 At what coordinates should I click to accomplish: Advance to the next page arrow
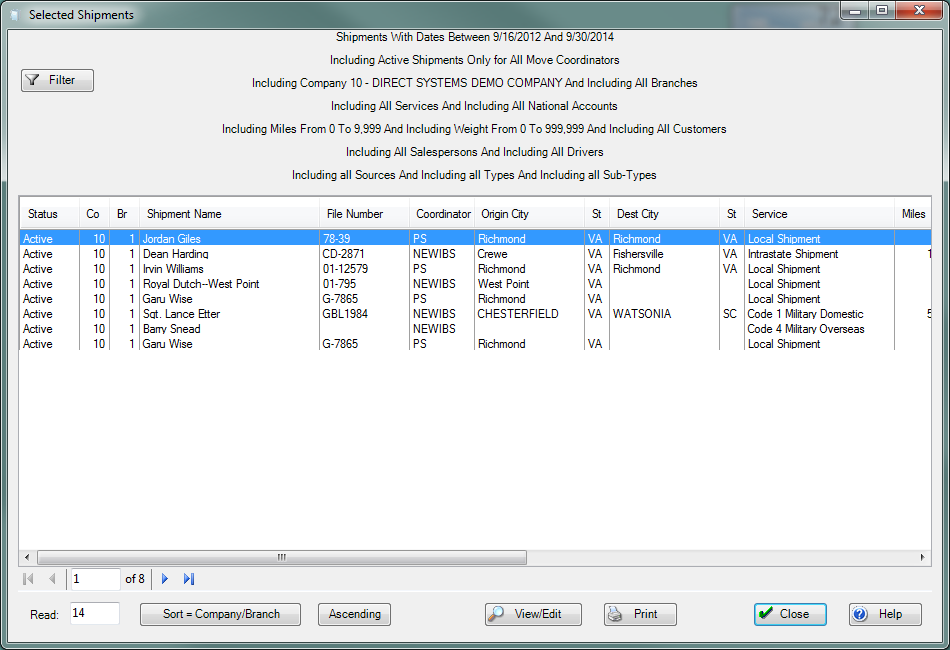pos(165,579)
